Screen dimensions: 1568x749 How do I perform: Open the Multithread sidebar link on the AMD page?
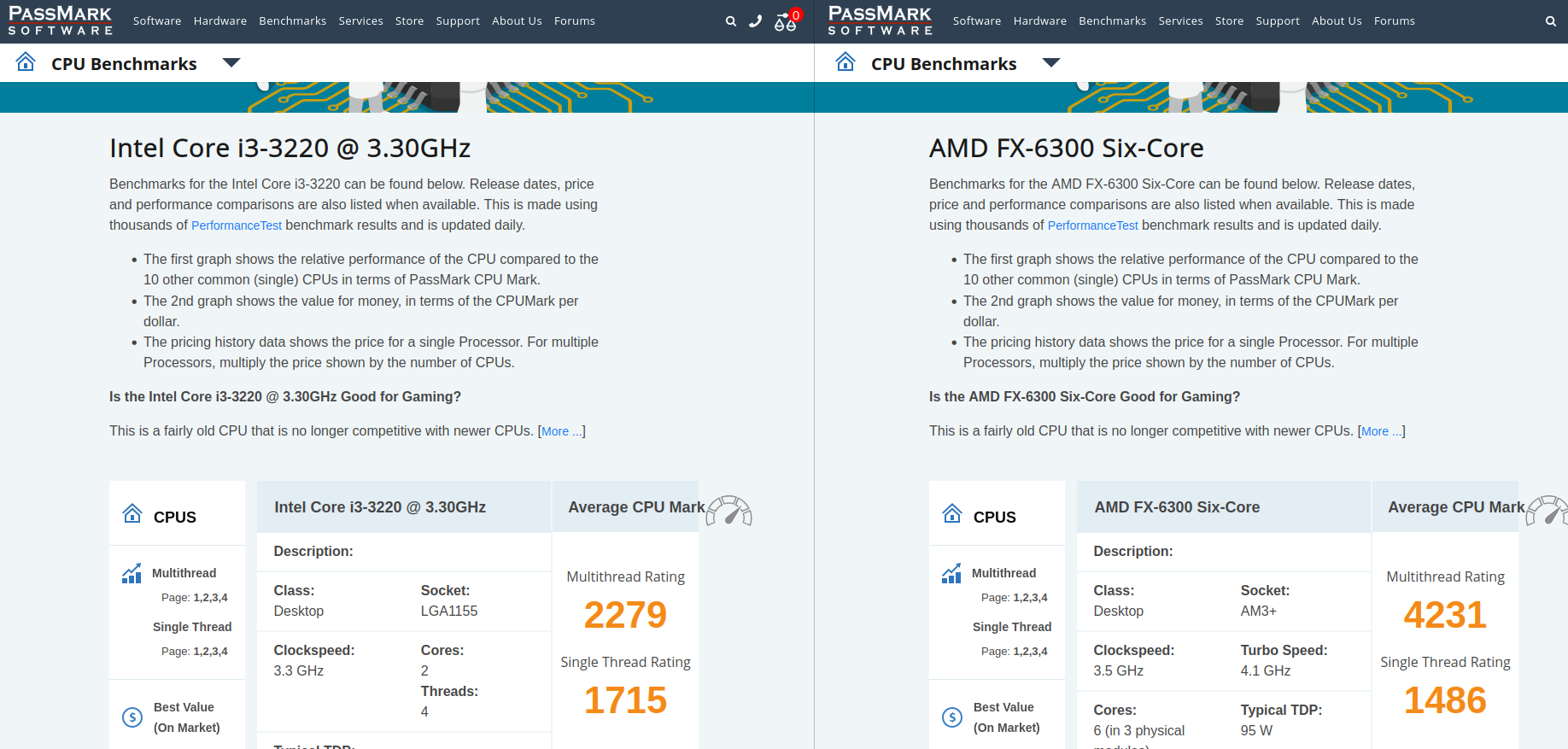(x=1003, y=573)
